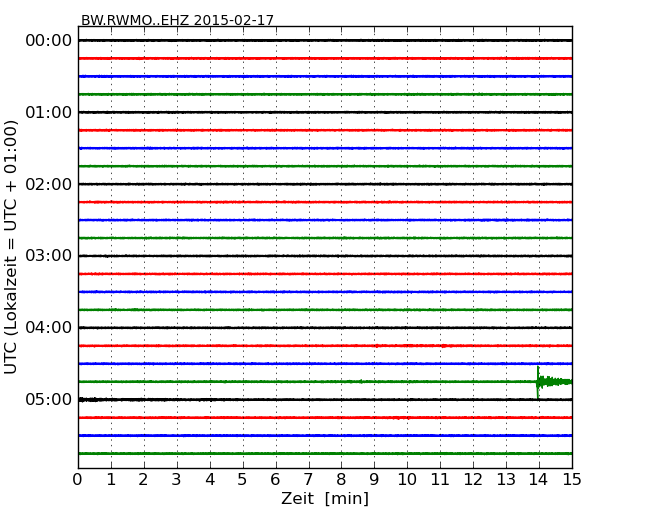Click the black trace at the 00:00 row

click(x=325, y=41)
